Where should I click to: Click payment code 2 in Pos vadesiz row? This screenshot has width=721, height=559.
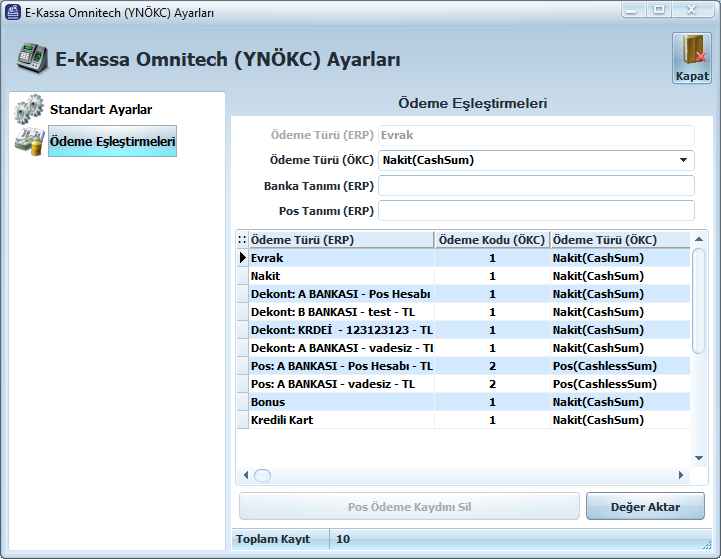pyautogui.click(x=492, y=384)
